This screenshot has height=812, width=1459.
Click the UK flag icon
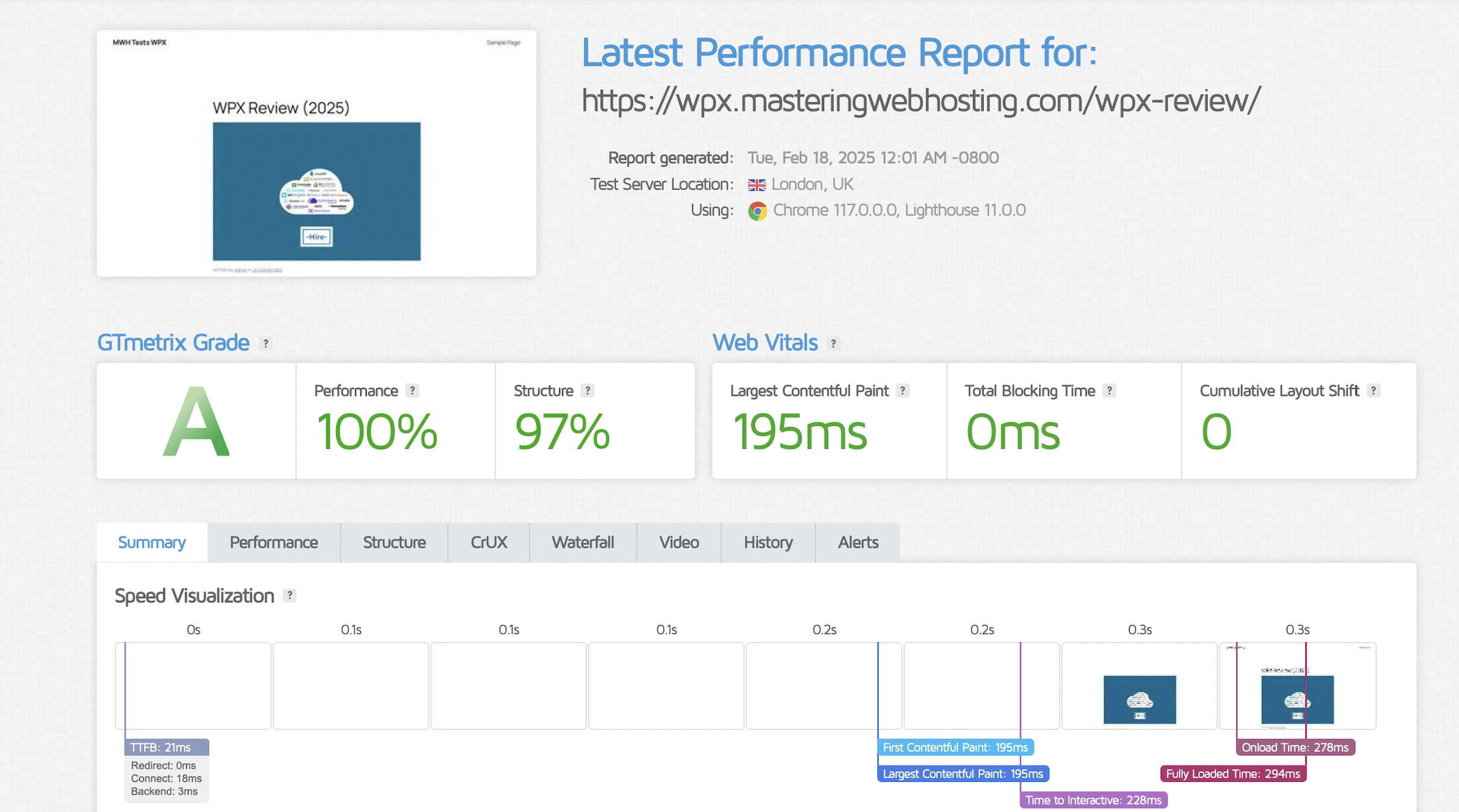pyautogui.click(x=757, y=184)
